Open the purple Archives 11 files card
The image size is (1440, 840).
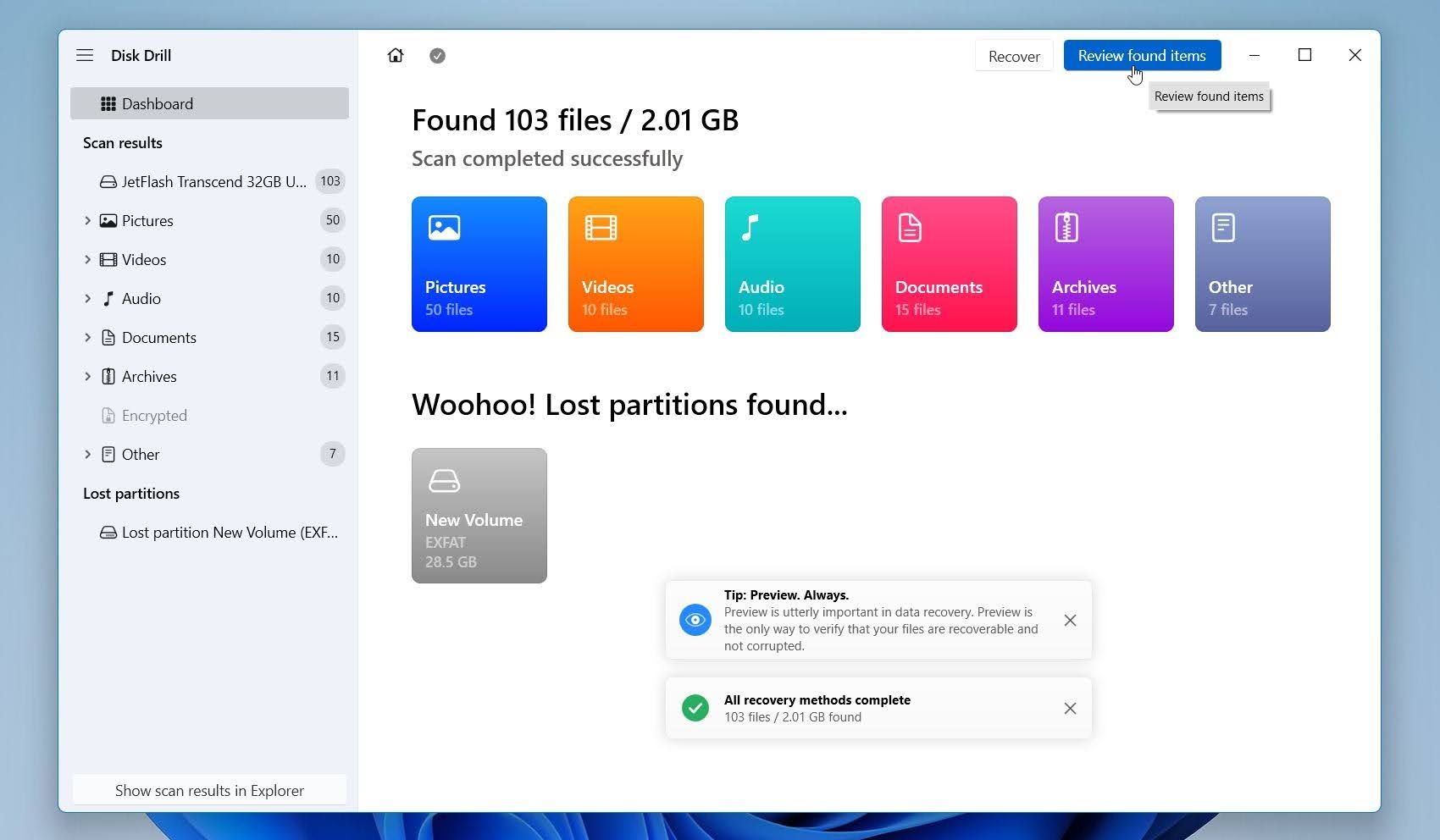click(x=1106, y=264)
